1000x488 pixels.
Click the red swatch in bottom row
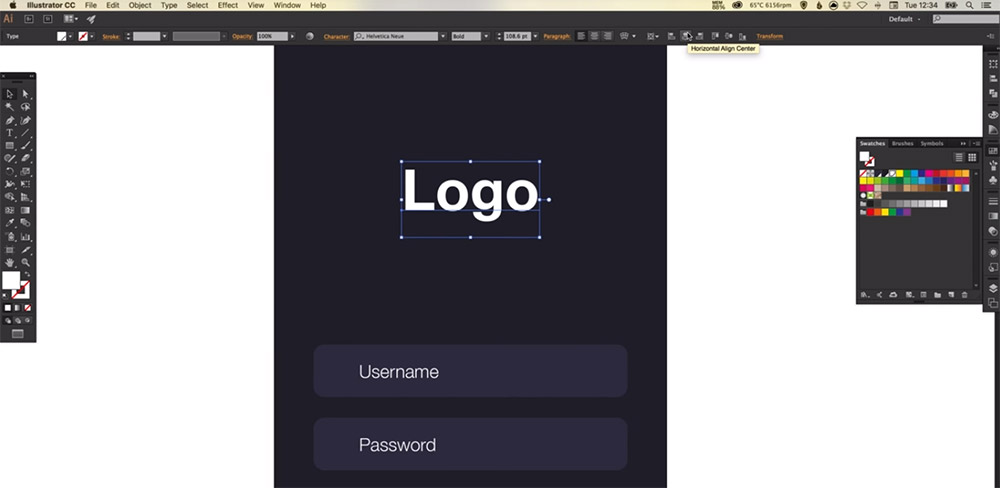871,212
